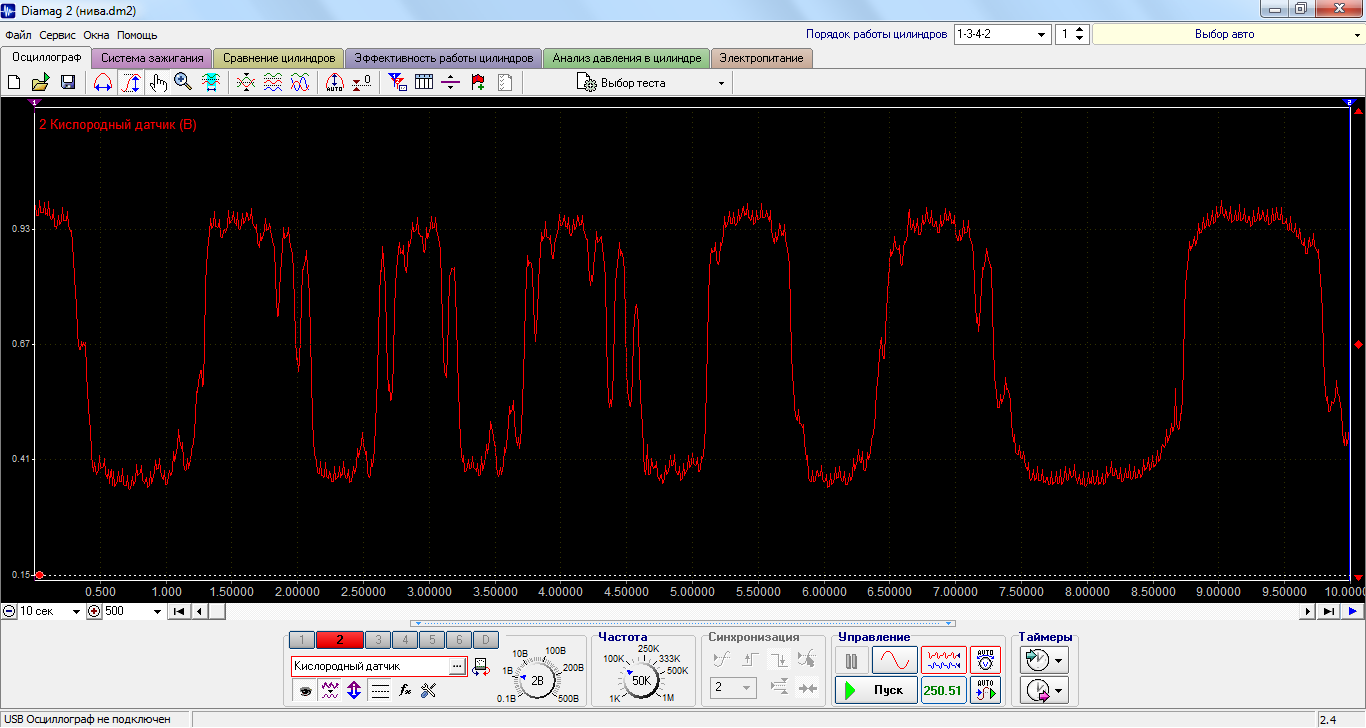Screen dimensions: 1366x728
Task: Click the purple divider line icon
Action: pos(451,83)
